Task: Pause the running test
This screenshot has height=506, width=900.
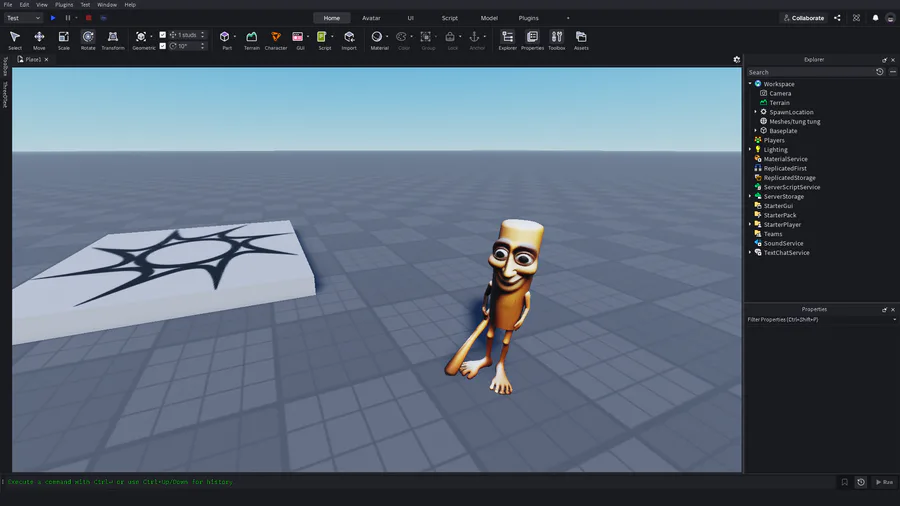Action: pyautogui.click(x=68, y=18)
